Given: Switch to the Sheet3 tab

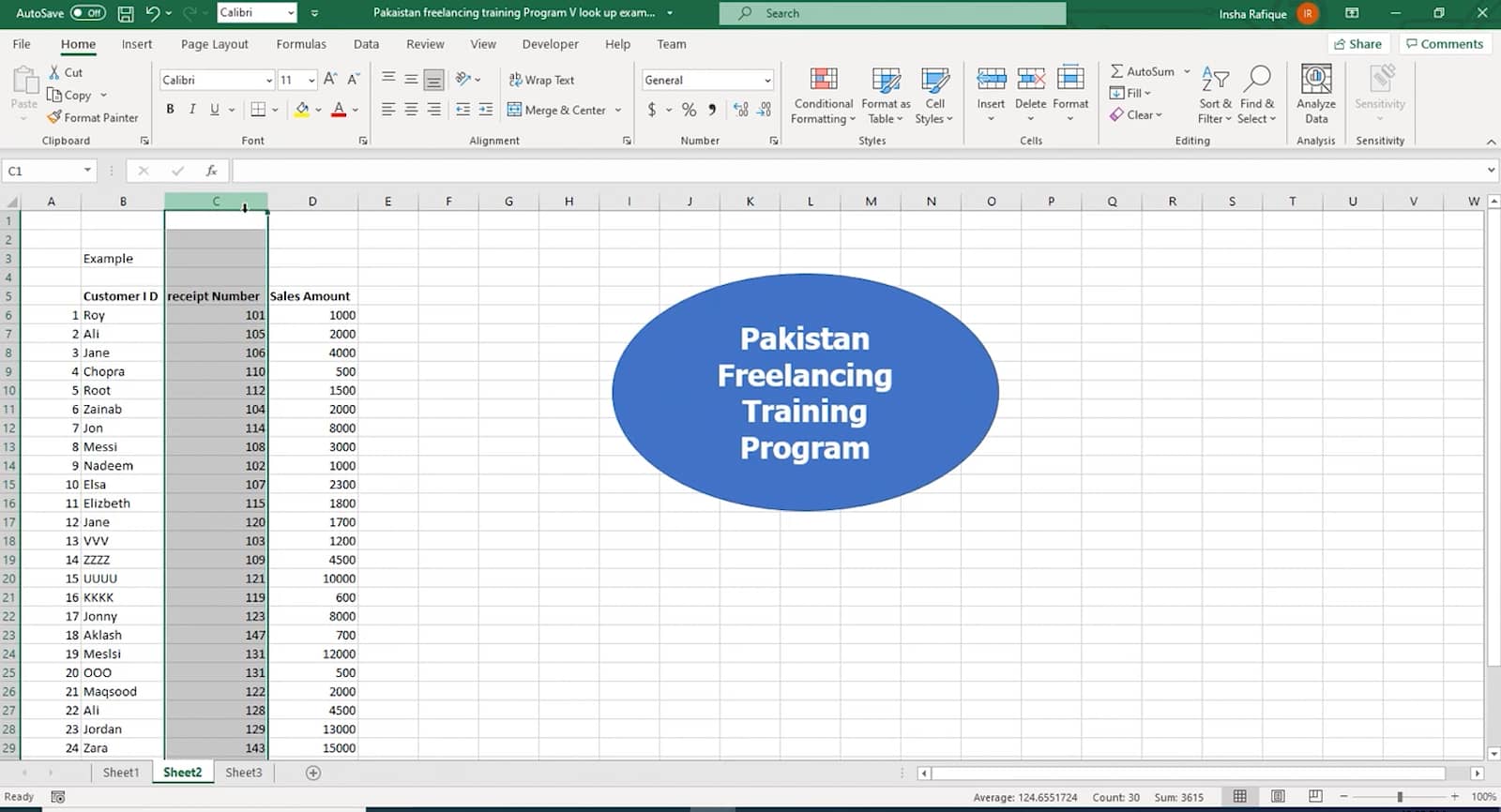Looking at the screenshot, I should click(x=243, y=773).
